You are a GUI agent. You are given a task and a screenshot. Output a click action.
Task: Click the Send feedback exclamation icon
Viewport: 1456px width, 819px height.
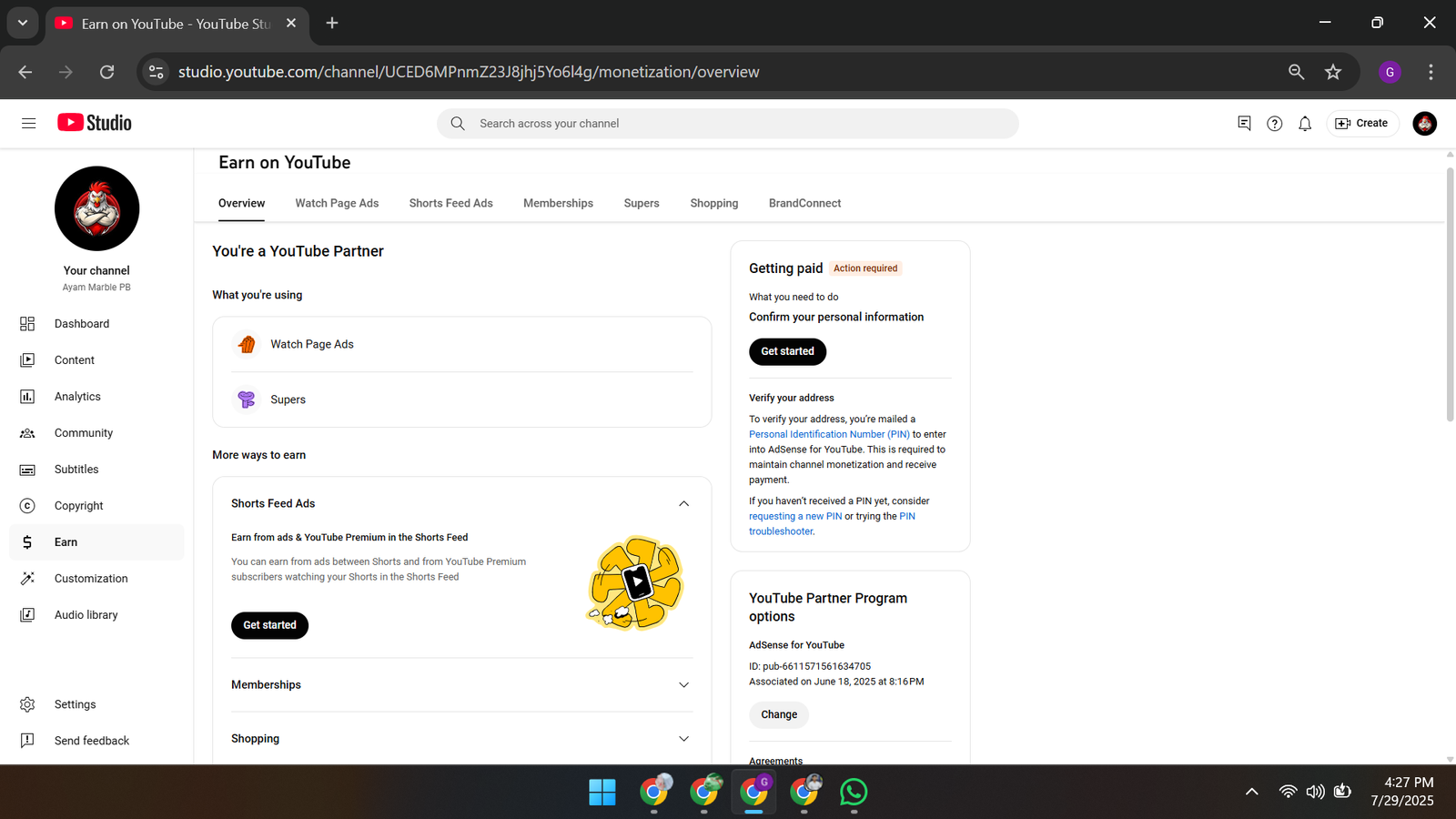point(27,741)
